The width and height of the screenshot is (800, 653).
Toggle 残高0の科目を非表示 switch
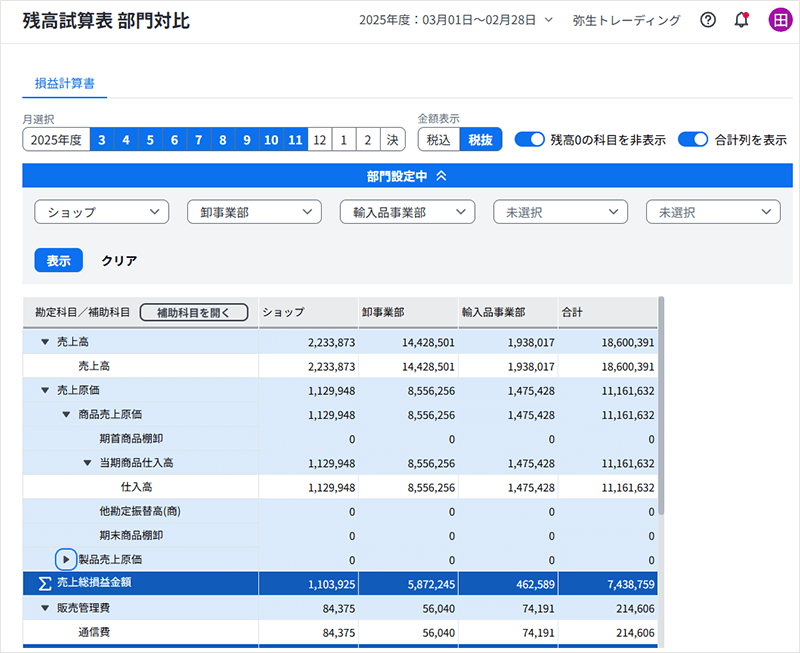click(529, 140)
